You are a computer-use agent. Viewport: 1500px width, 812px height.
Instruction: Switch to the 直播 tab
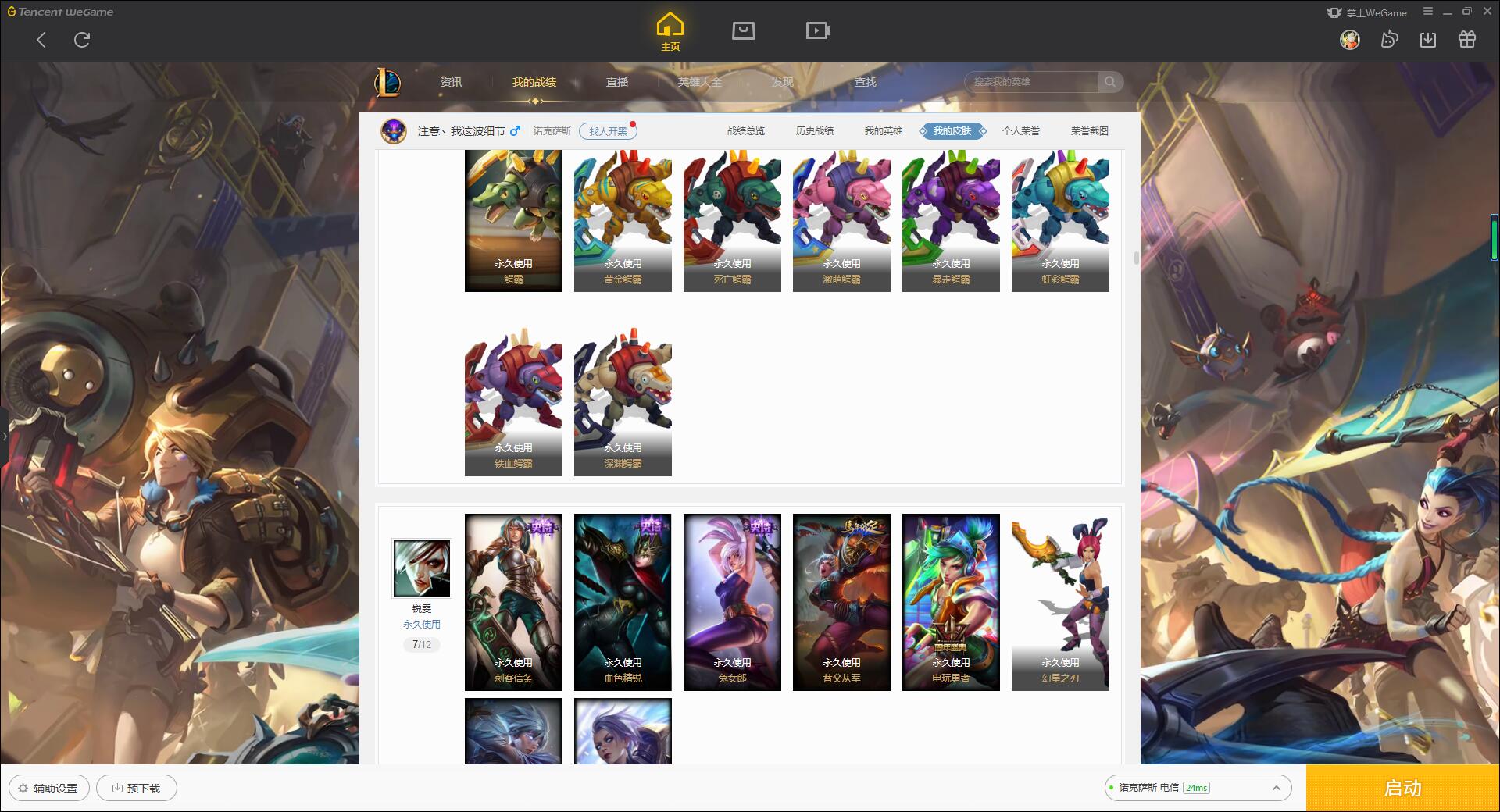tap(617, 82)
